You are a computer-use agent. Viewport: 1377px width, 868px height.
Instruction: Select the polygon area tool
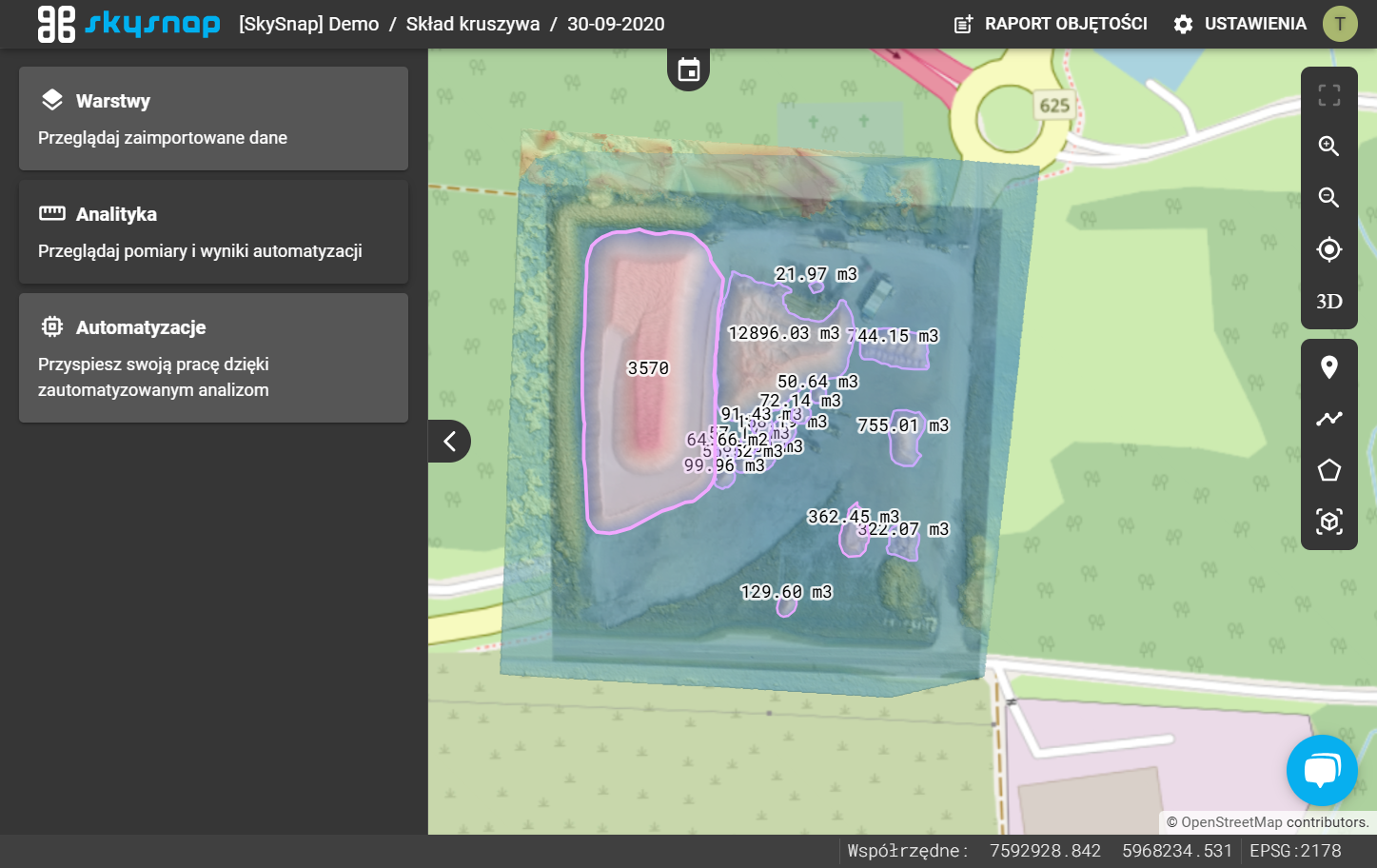[x=1329, y=470]
